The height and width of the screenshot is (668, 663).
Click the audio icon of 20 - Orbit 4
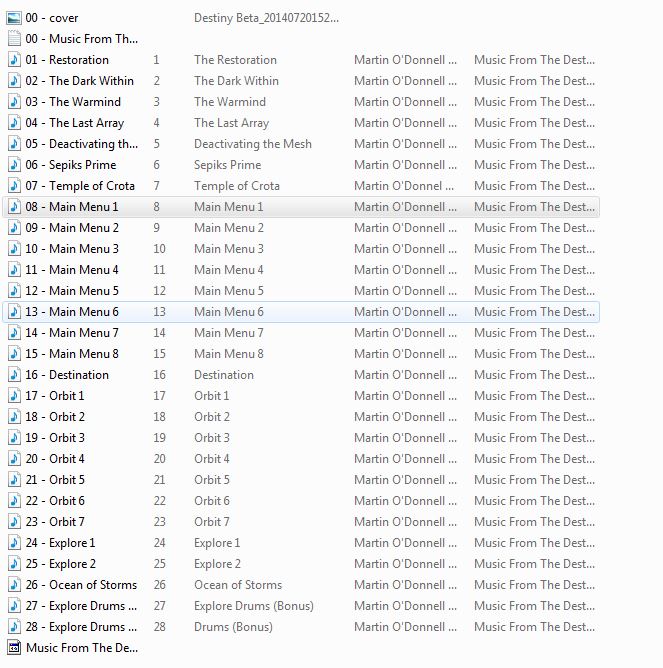click(14, 459)
